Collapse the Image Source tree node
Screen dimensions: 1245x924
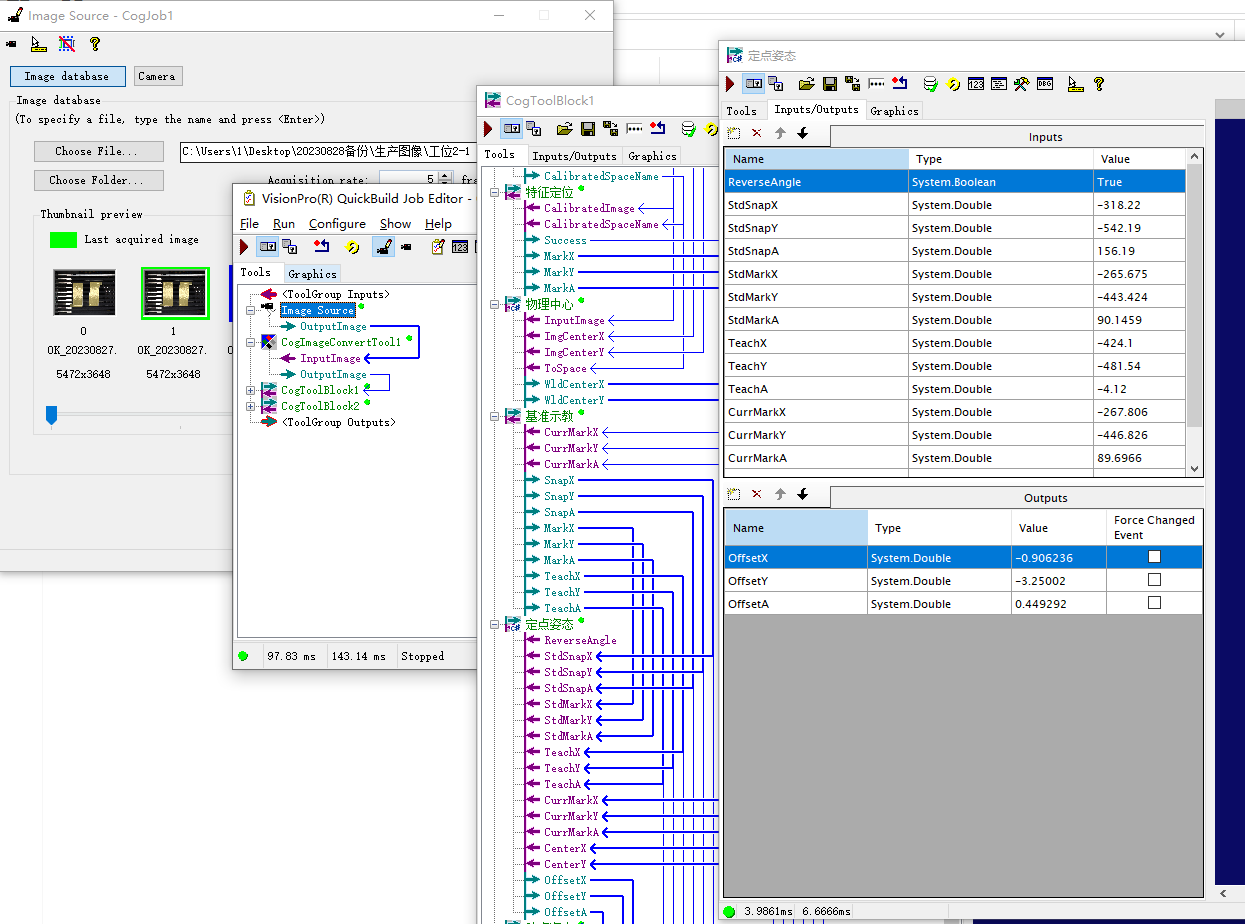point(251,310)
